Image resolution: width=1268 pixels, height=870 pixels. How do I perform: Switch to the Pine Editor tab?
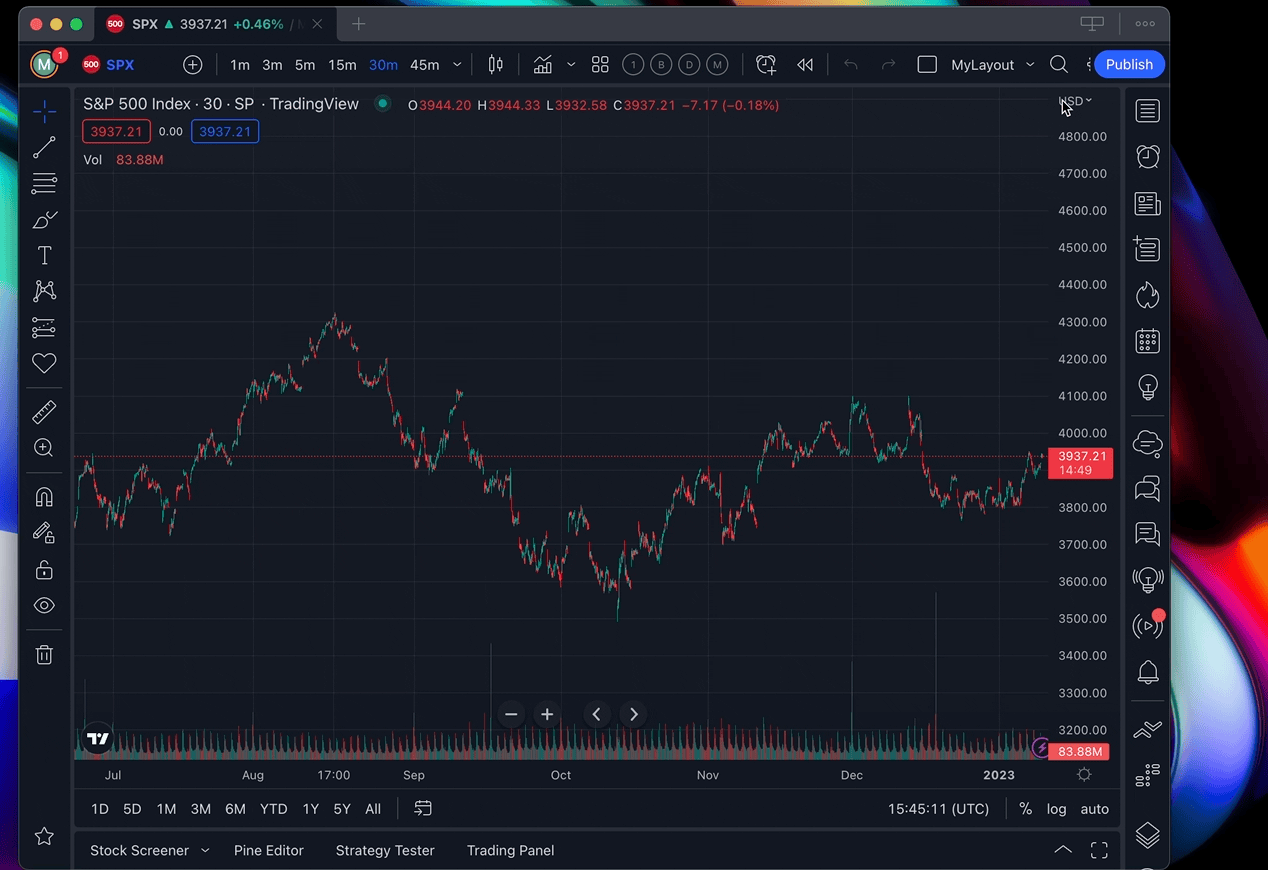[x=268, y=850]
